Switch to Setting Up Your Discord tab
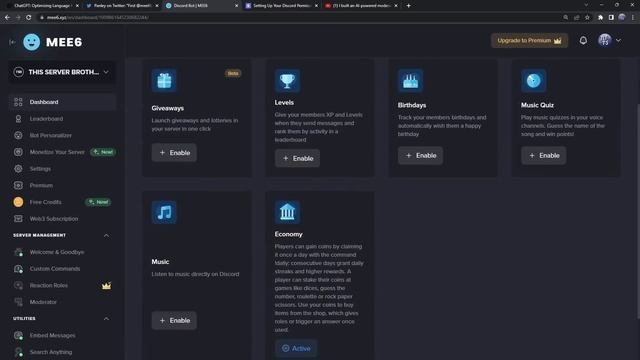 pyautogui.click(x=282, y=6)
